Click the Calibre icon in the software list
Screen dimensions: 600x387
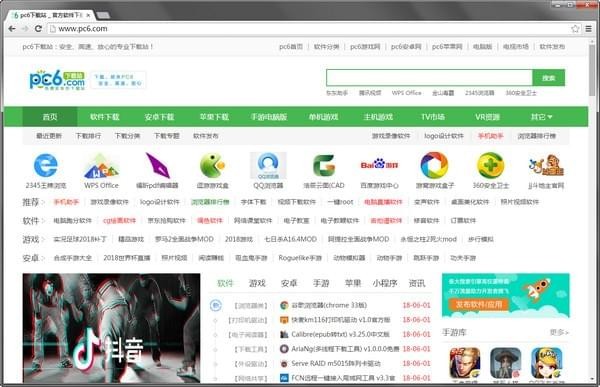click(x=284, y=334)
